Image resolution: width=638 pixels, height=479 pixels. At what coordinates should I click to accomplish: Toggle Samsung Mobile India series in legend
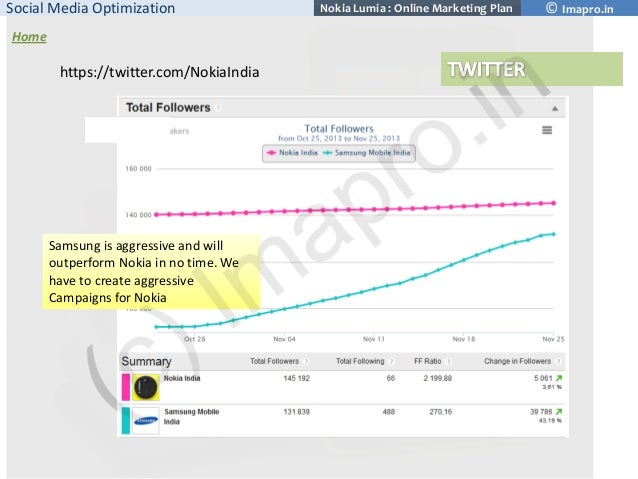click(x=367, y=153)
